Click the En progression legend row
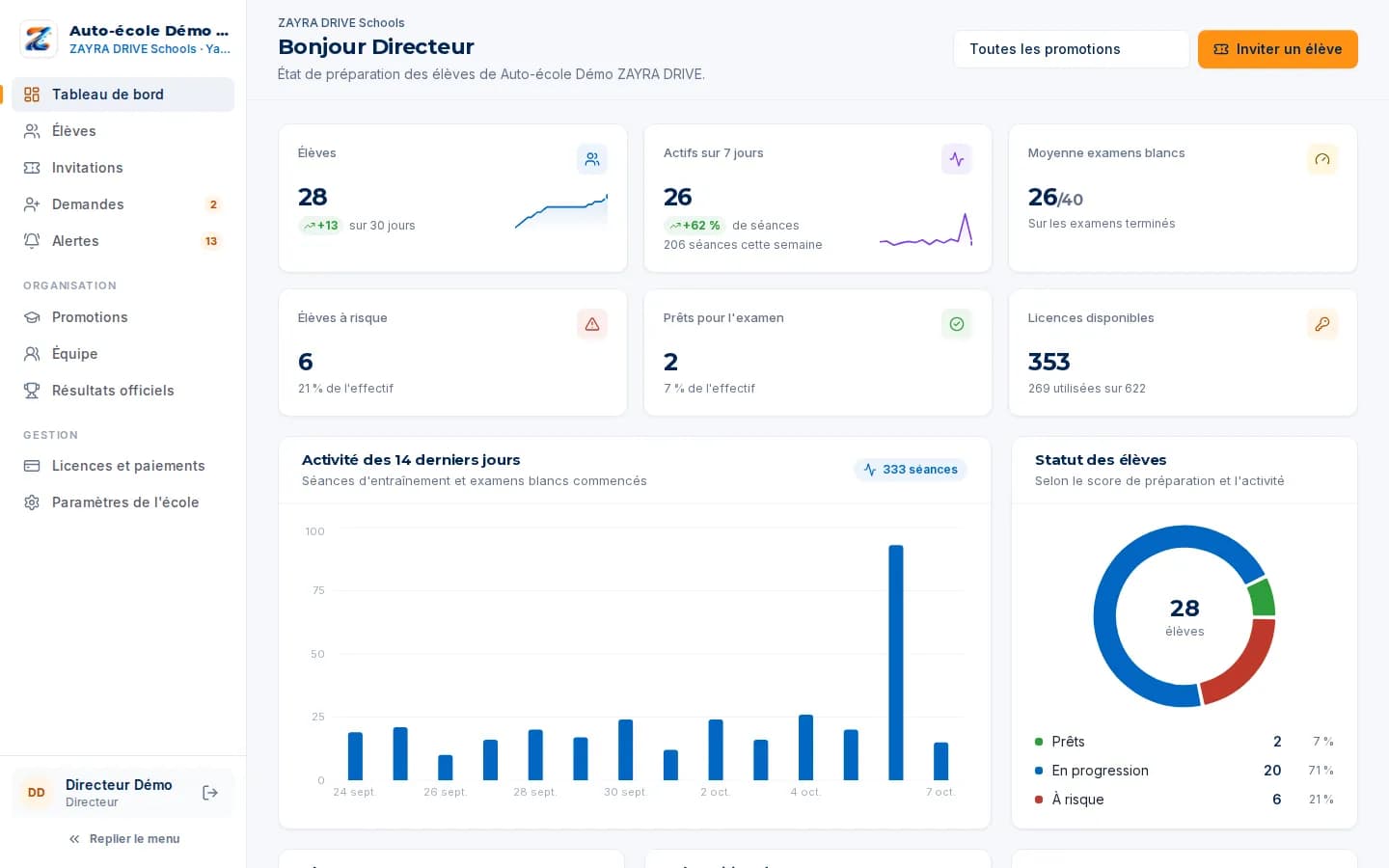The image size is (1389, 868). coord(1185,771)
